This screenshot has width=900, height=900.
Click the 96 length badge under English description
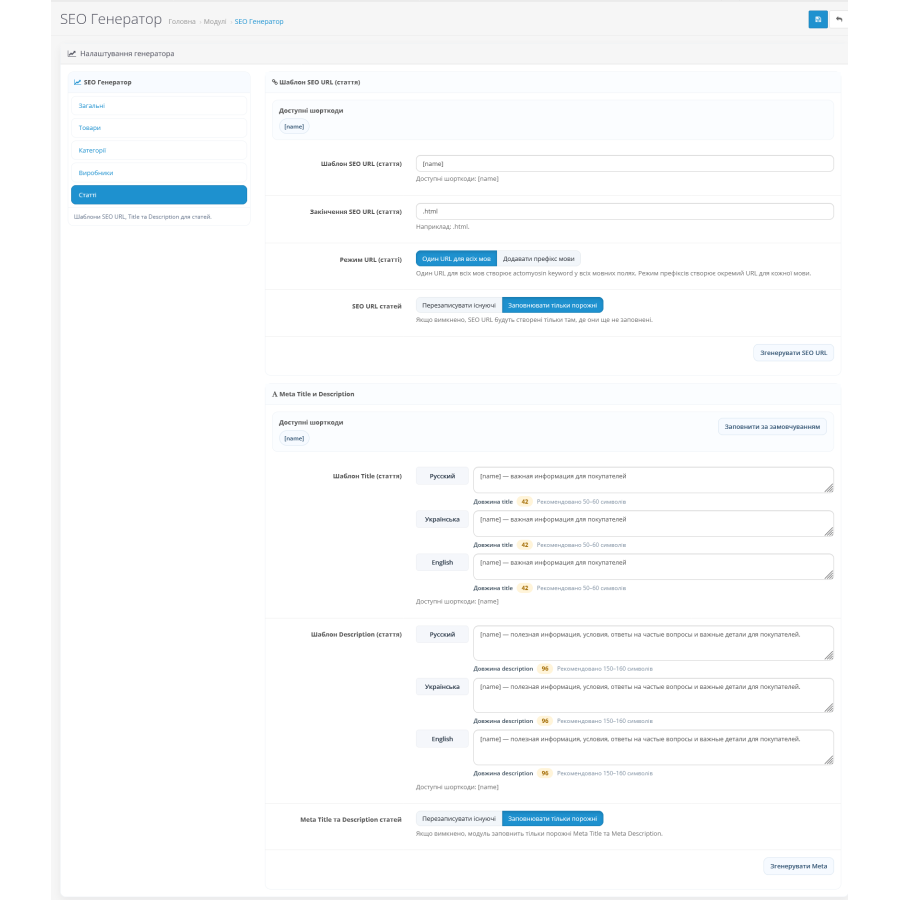(545, 773)
